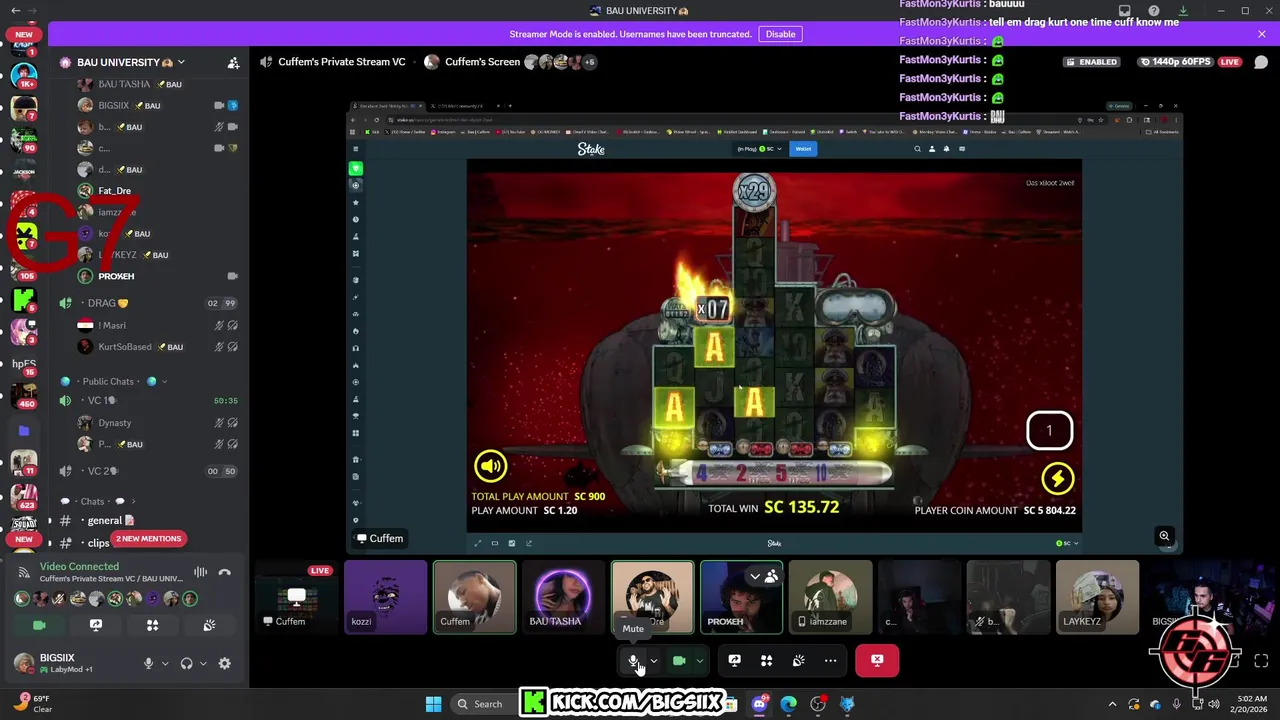Select PROXEH in voice member list
Viewport: 1280px width, 720px height.
coord(148,276)
